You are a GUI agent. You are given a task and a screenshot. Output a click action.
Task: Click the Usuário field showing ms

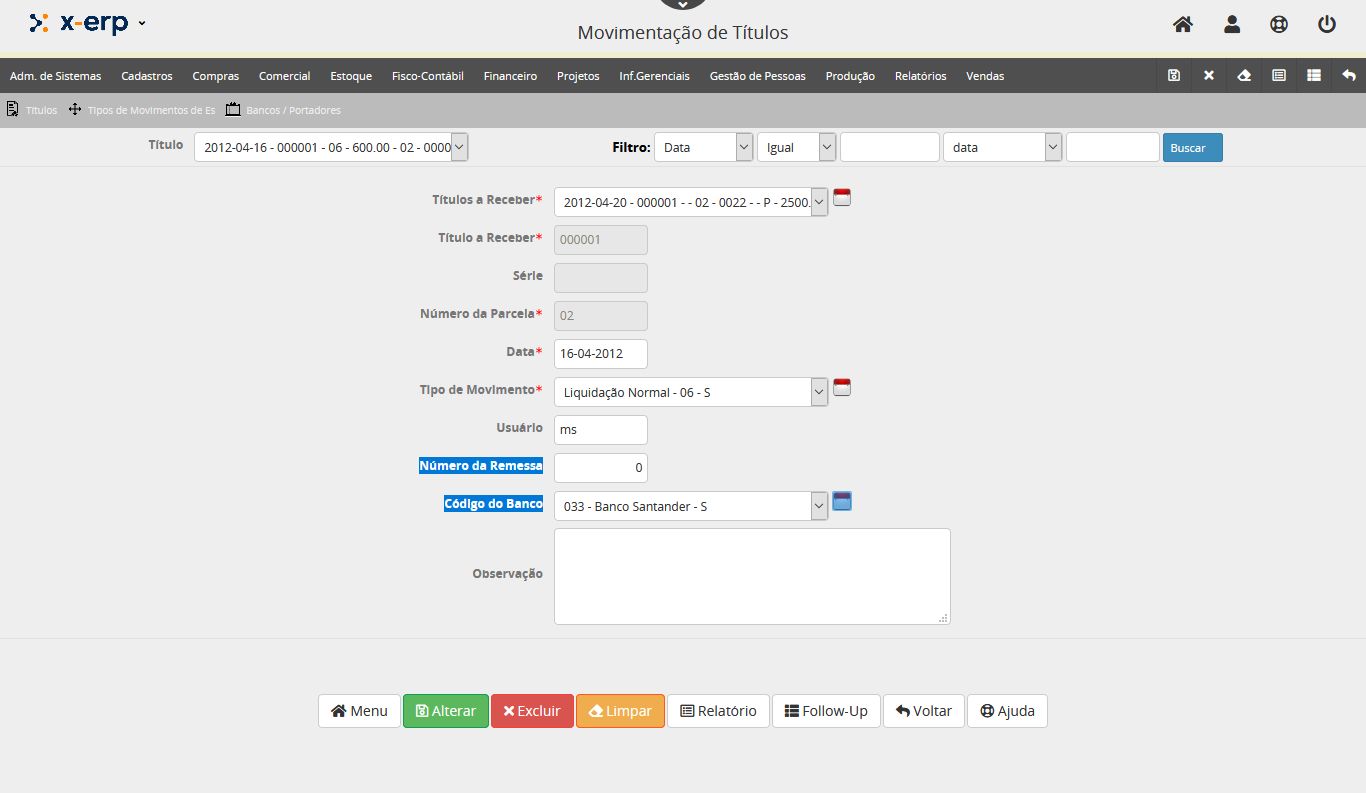601,430
